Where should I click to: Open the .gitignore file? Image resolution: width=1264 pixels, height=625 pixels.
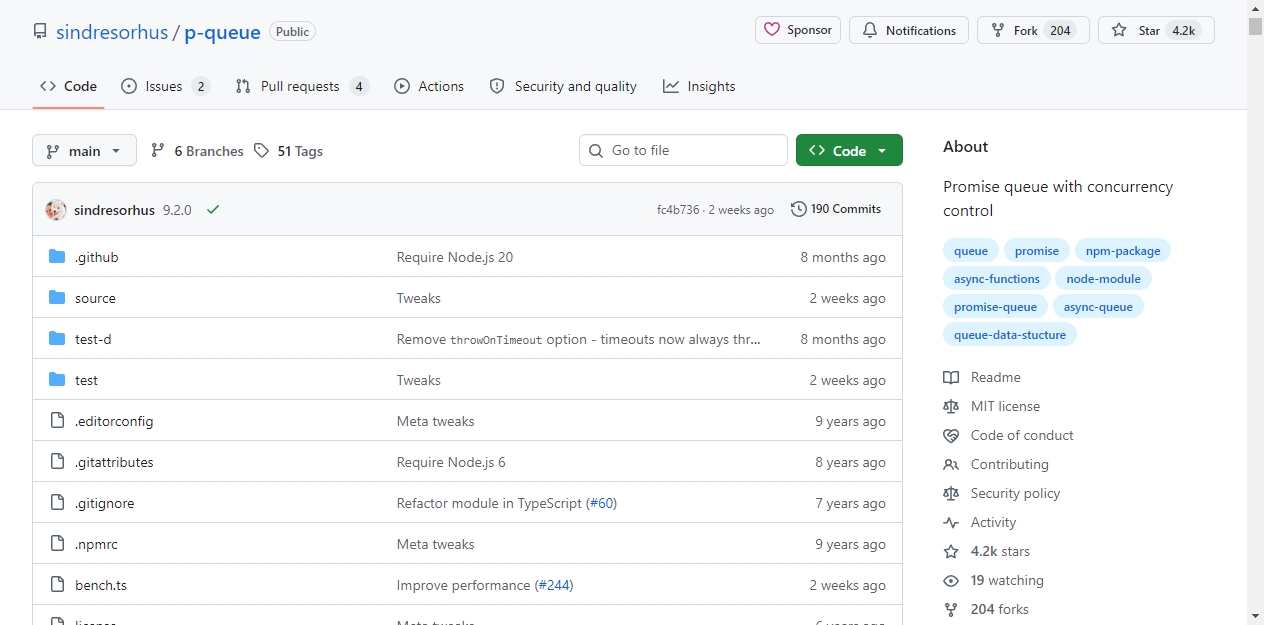[104, 503]
